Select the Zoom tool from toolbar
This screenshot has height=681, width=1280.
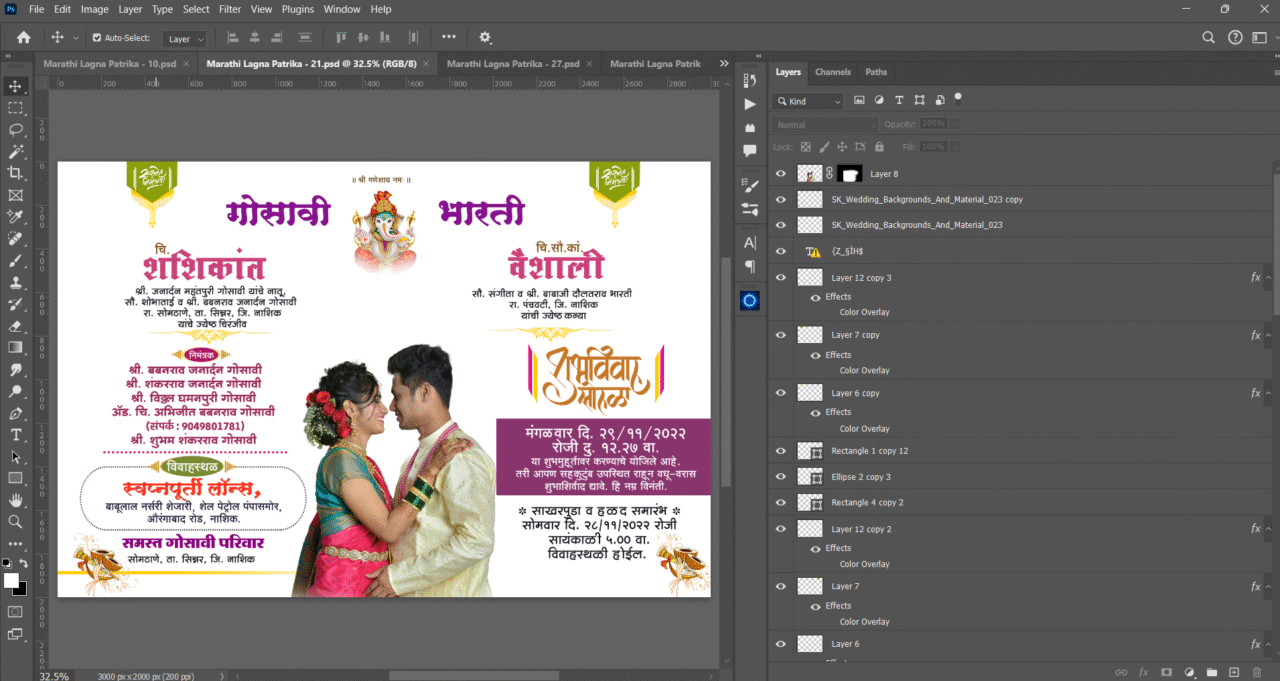point(16,521)
